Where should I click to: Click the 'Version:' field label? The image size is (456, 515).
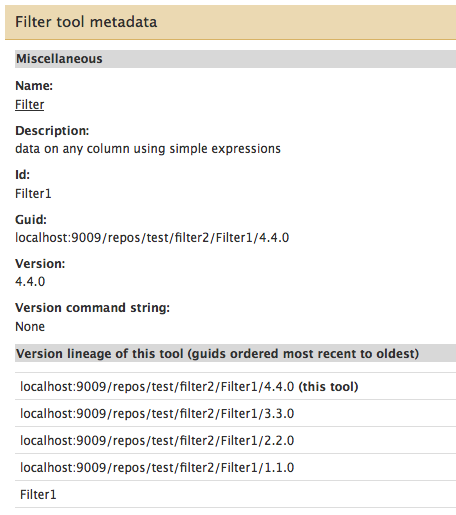click(x=40, y=264)
